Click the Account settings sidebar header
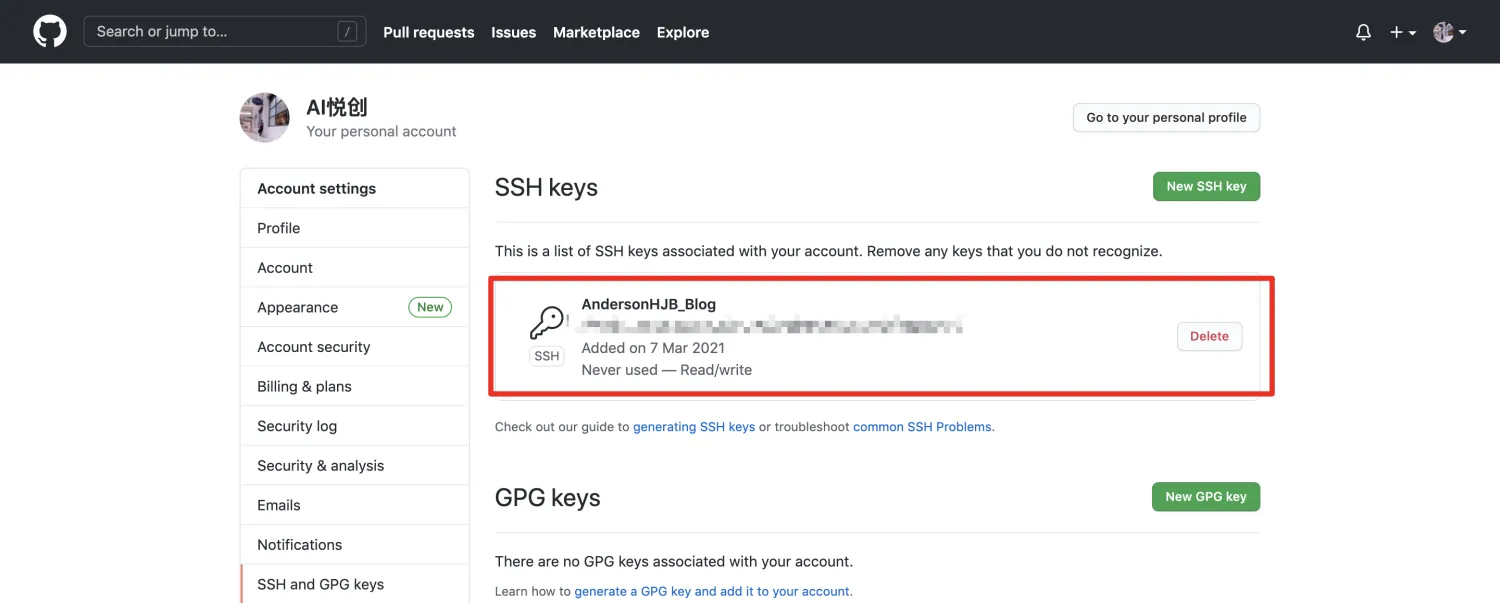This screenshot has height=603, width=1500. click(x=317, y=188)
